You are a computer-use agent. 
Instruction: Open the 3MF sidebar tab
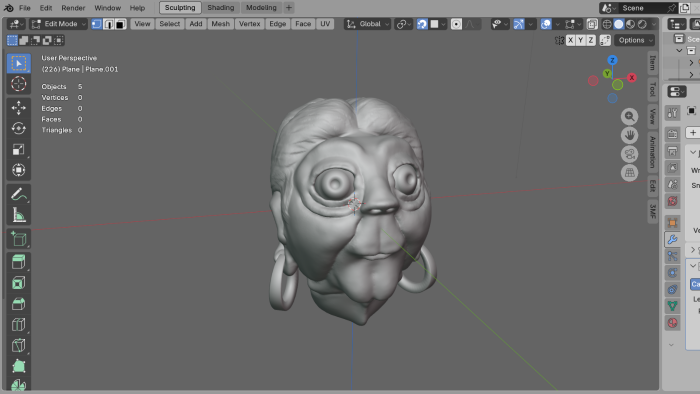[x=652, y=211]
